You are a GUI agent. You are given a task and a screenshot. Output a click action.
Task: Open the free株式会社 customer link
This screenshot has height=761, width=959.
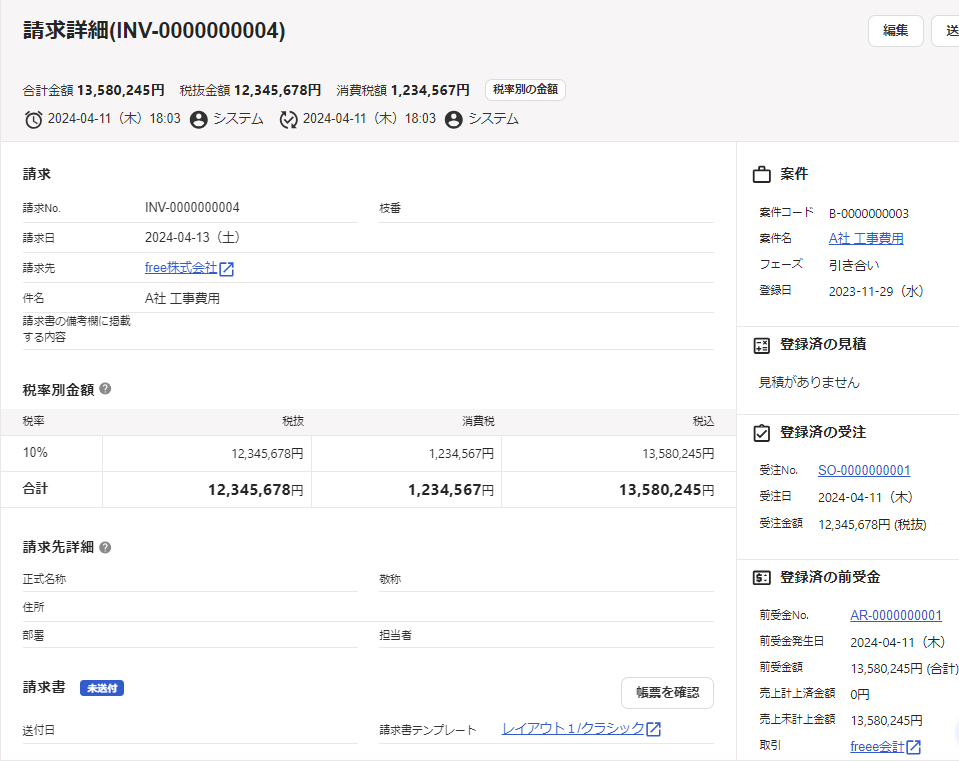pos(181,268)
